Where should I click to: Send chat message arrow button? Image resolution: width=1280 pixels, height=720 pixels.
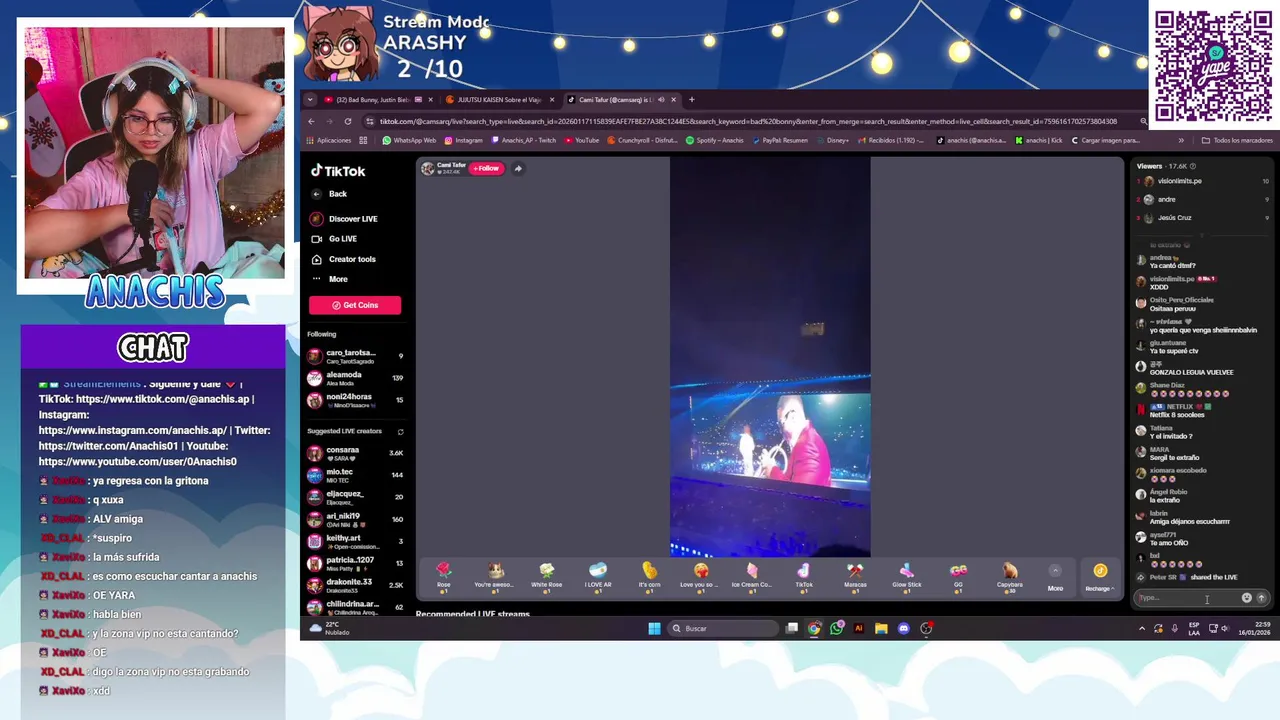pyautogui.click(x=1261, y=598)
